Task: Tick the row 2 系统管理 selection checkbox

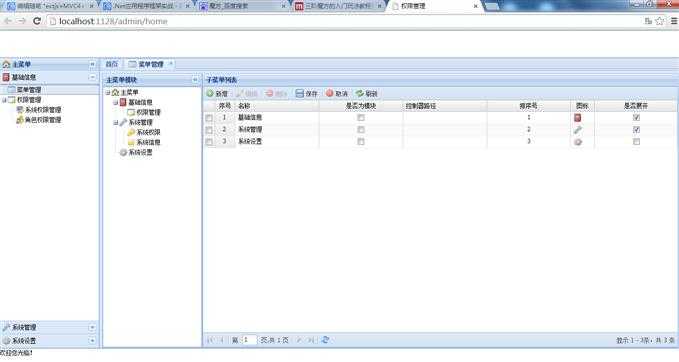Action: (209, 130)
